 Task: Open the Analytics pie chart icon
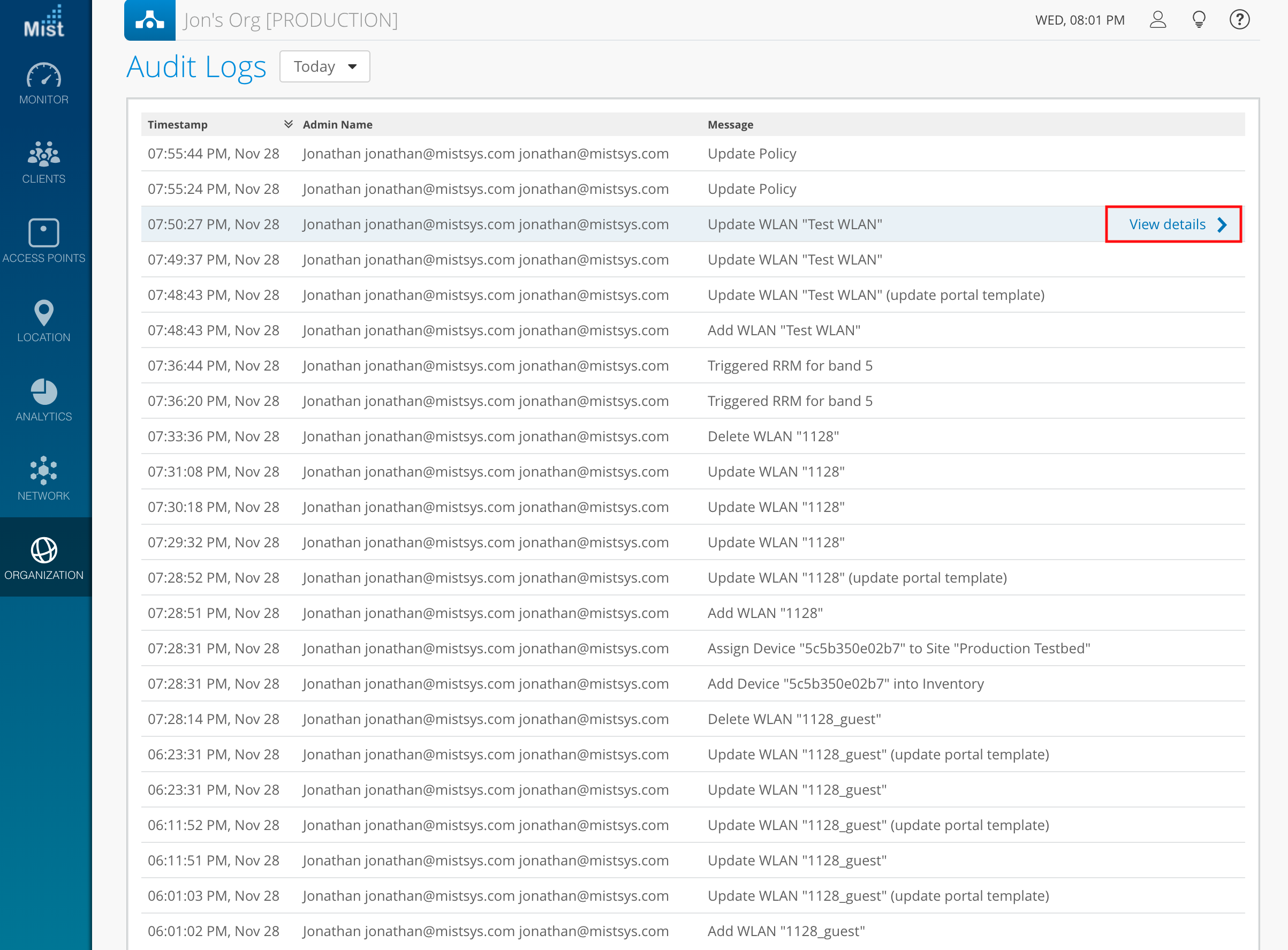pos(44,392)
